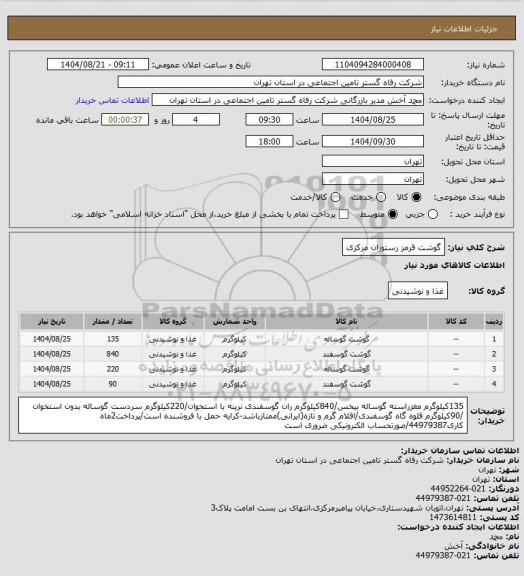Image resolution: width=524 pixels, height=576 pixels.
Task: Click the delivery city field تهران
Action: point(373,179)
